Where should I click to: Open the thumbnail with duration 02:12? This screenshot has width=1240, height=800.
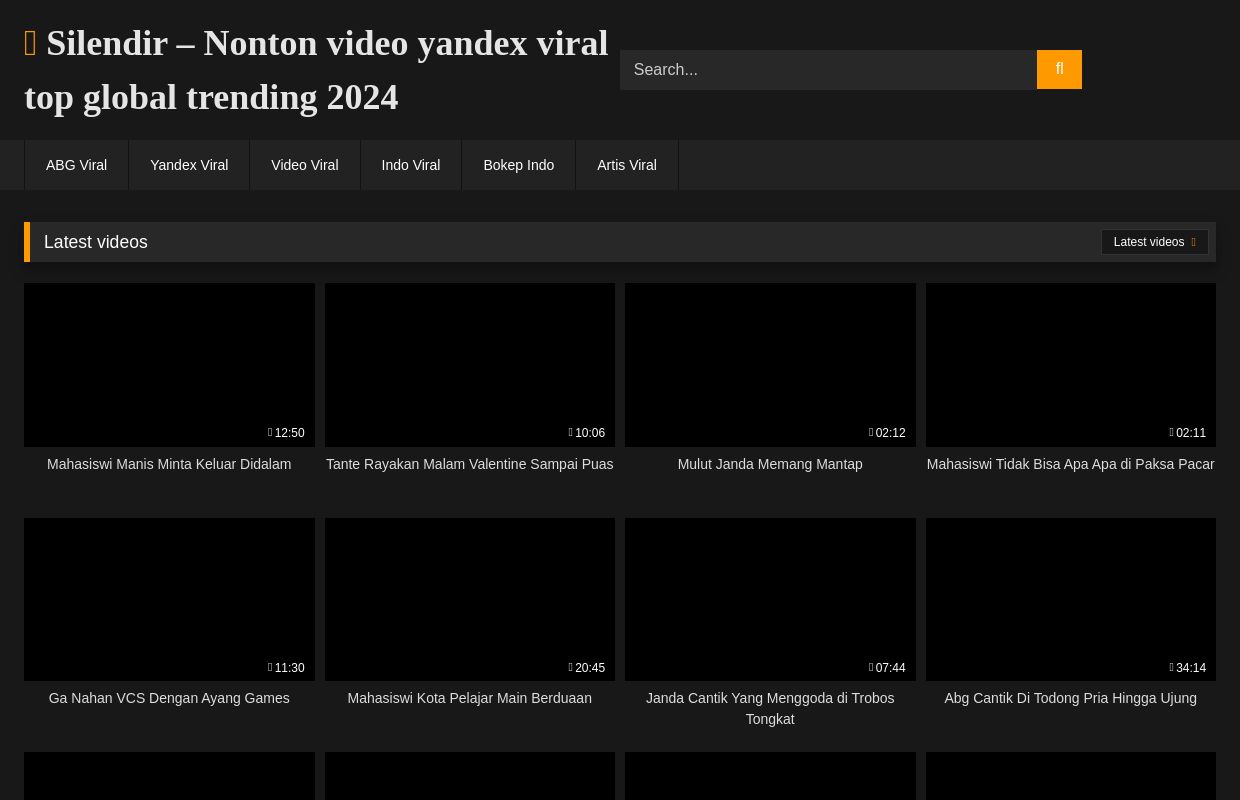pos(770,365)
